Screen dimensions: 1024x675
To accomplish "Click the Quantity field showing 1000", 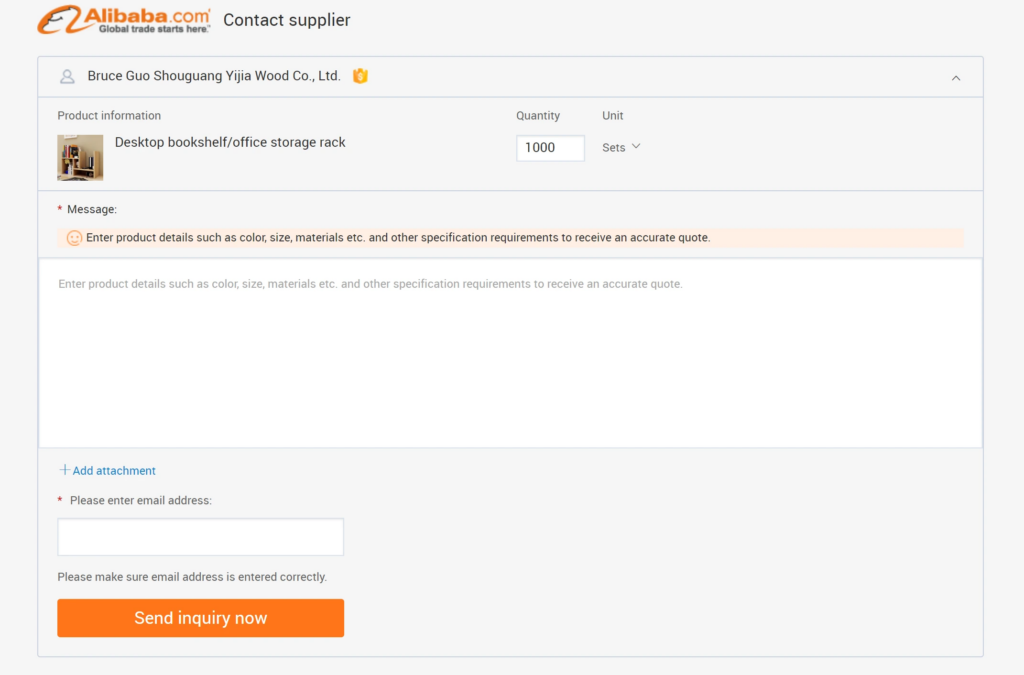I will click(x=550, y=147).
